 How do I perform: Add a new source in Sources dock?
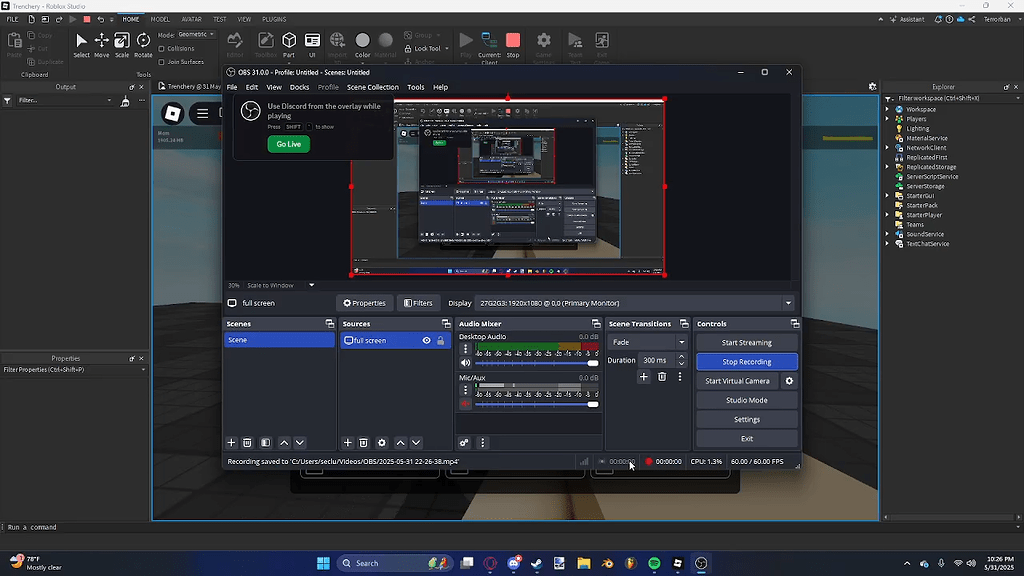(347, 443)
